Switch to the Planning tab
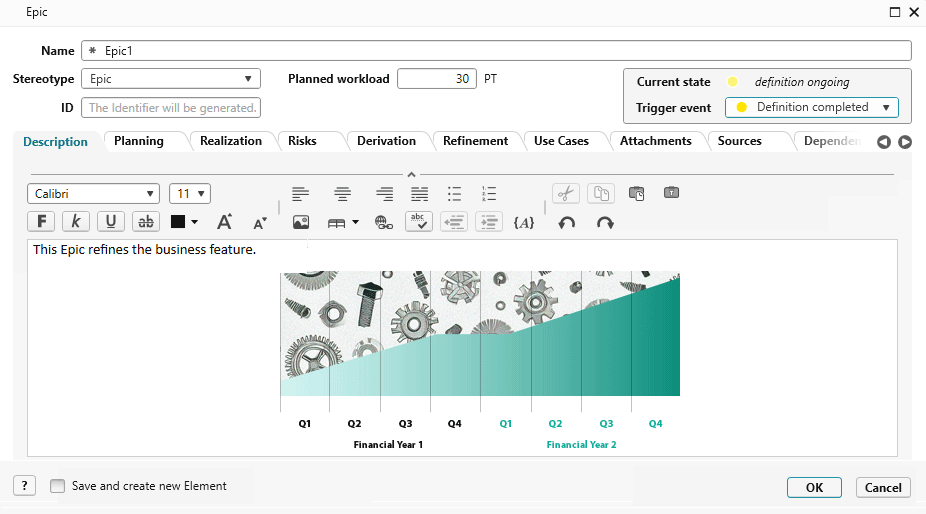The image size is (926, 514). (x=139, y=141)
